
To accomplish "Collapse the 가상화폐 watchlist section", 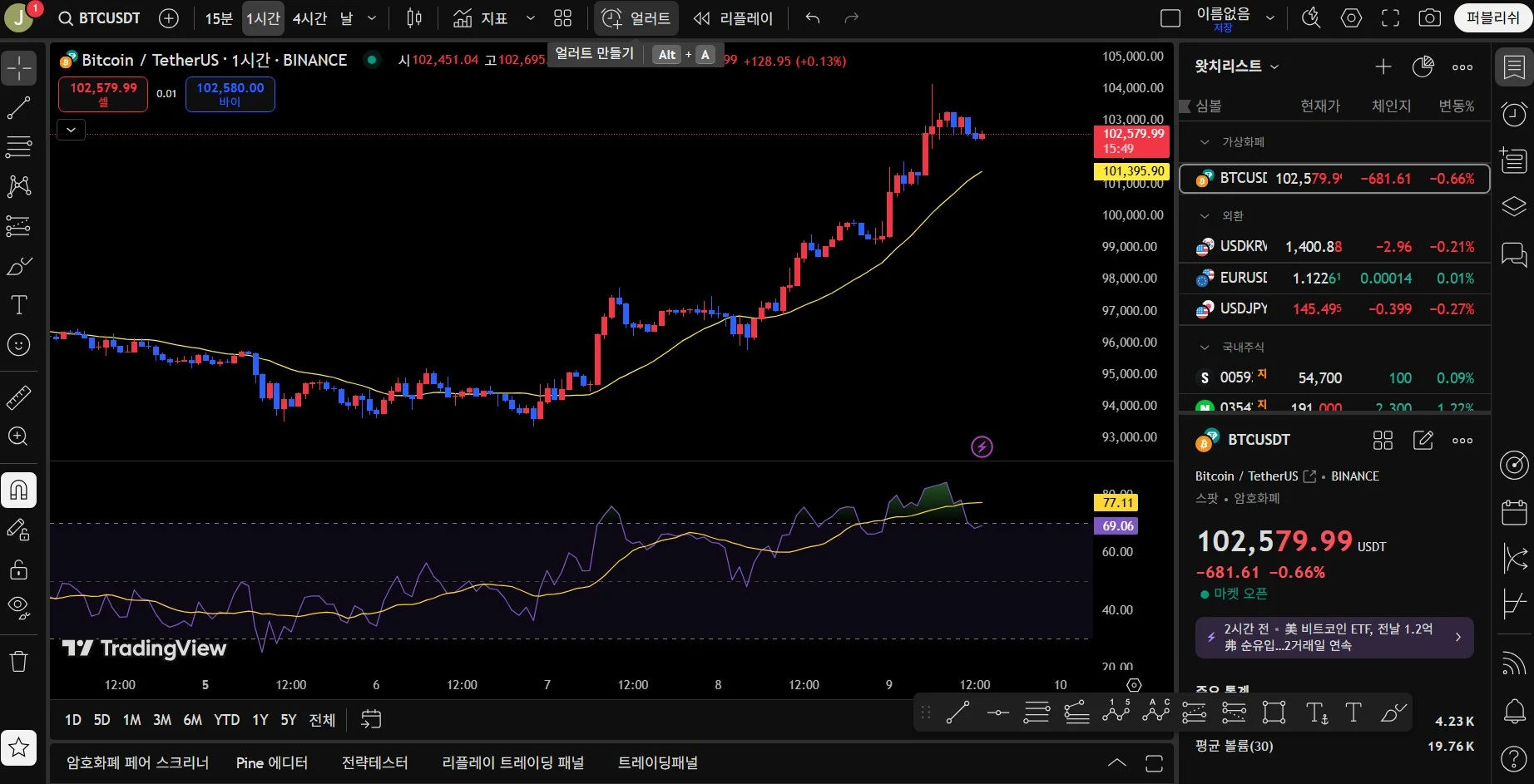I will [1205, 142].
